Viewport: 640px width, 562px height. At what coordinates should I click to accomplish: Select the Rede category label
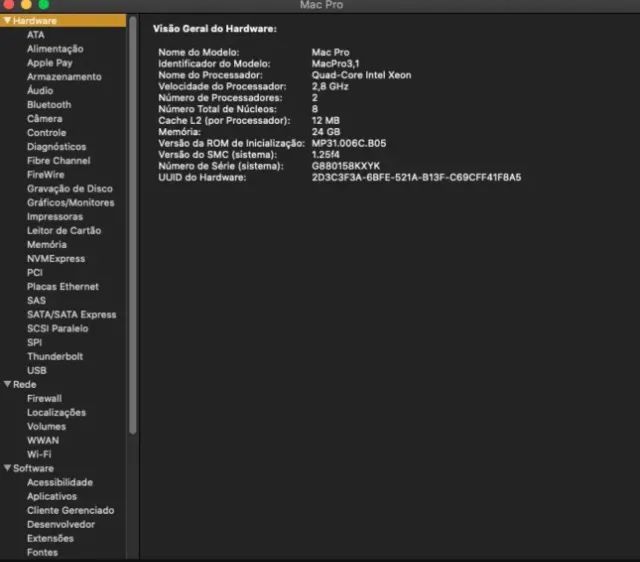(x=24, y=384)
